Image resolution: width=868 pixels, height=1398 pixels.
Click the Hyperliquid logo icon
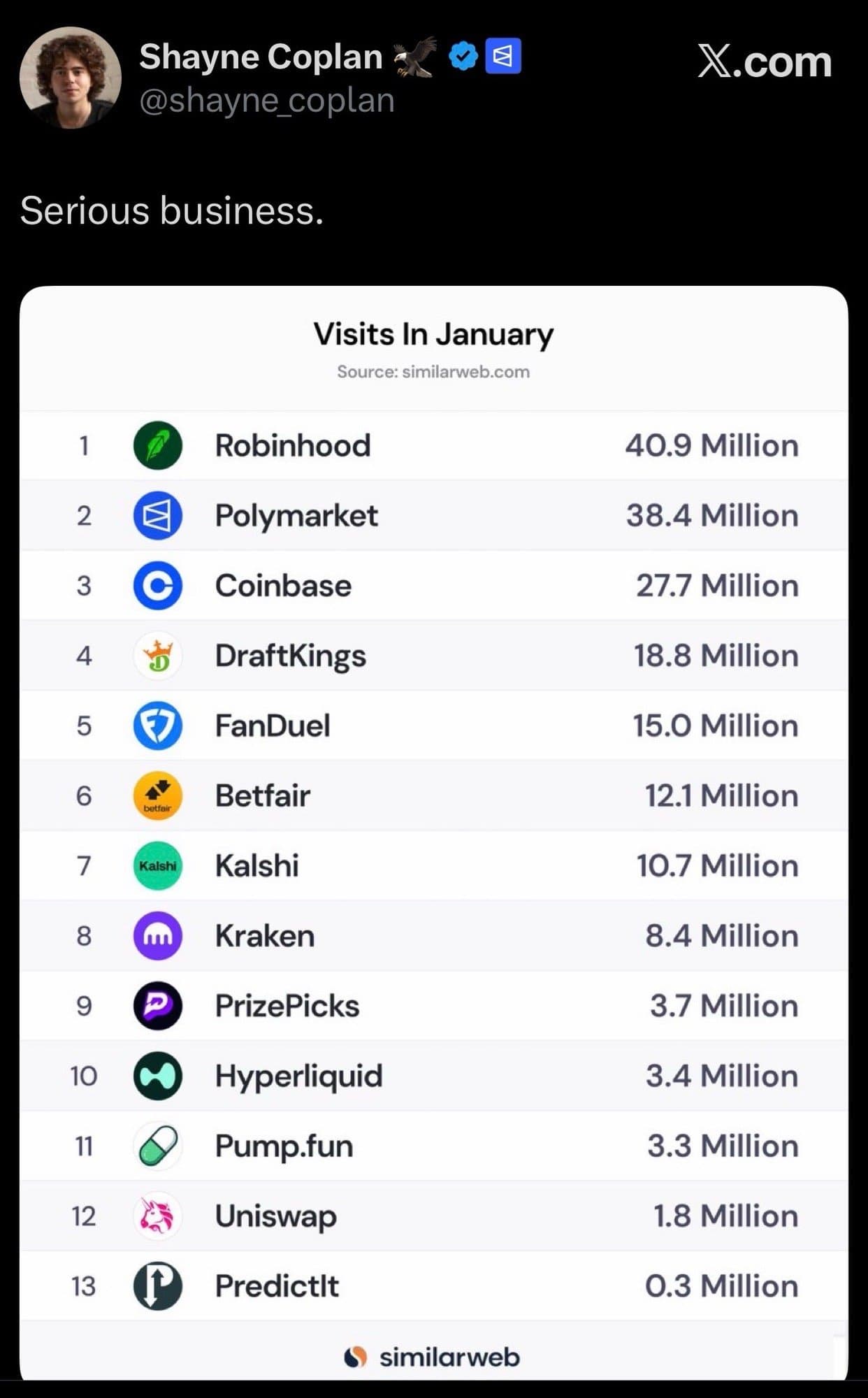[158, 1076]
